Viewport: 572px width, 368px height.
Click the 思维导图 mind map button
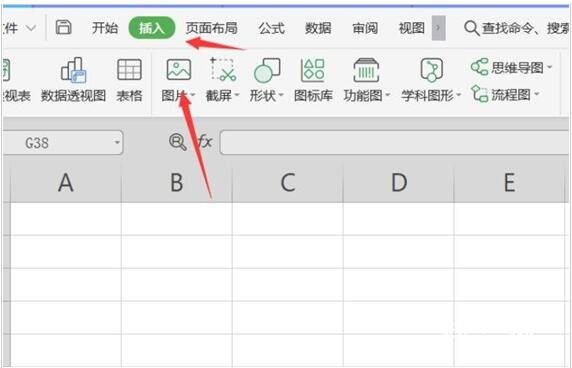[x=507, y=67]
